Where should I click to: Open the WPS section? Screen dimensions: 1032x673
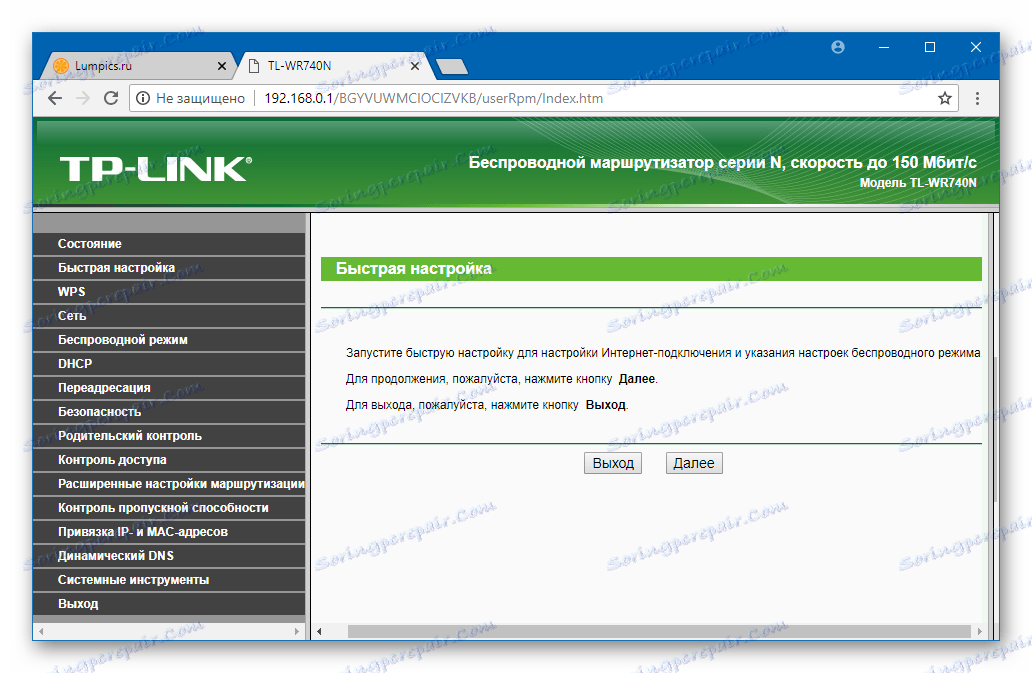click(169, 291)
